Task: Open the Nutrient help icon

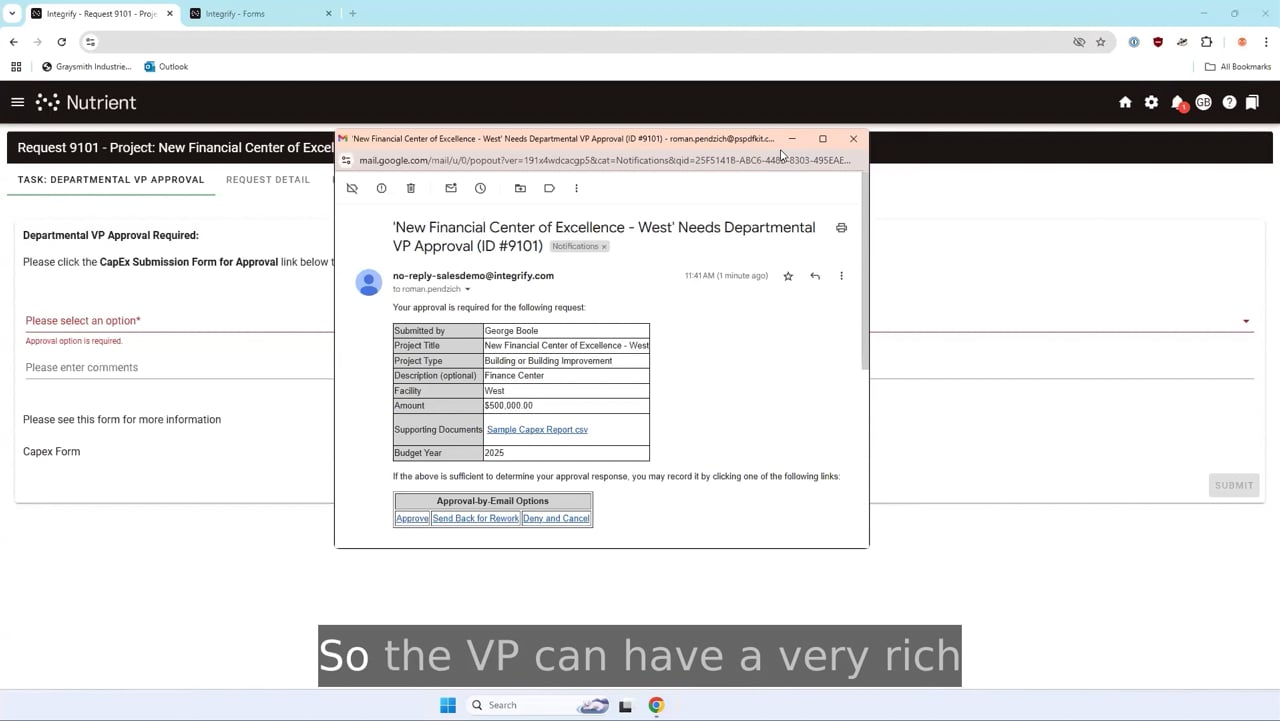Action: pos(1229,102)
